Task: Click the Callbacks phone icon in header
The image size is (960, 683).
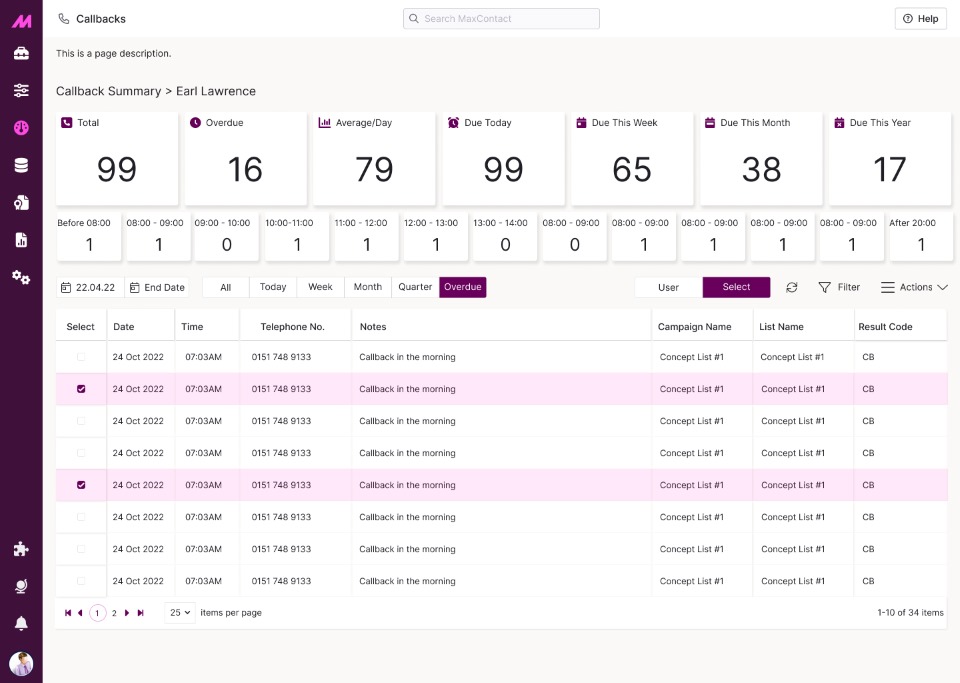Action: tap(64, 19)
